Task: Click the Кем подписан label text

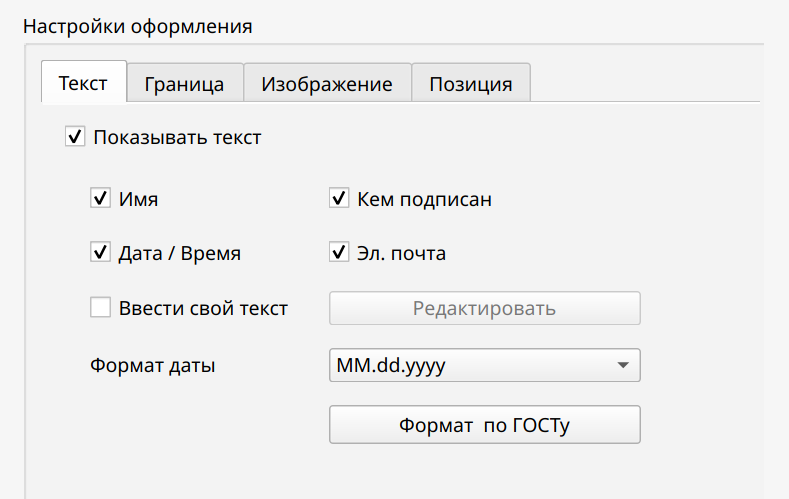Action: pyautogui.click(x=424, y=199)
